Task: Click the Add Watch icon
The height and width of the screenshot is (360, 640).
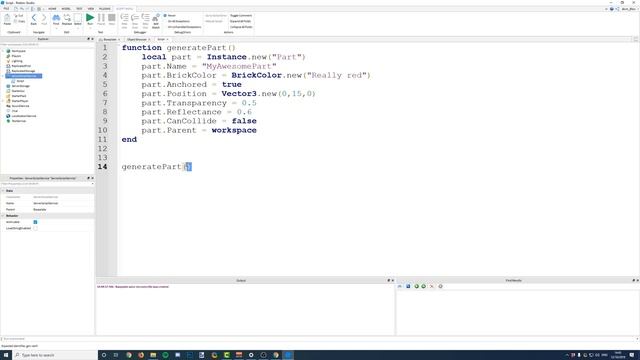Action: tap(156, 20)
